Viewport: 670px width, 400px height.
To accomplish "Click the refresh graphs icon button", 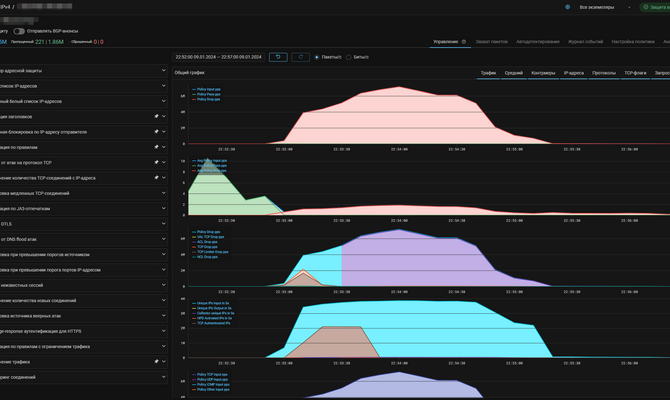I will [x=301, y=57].
